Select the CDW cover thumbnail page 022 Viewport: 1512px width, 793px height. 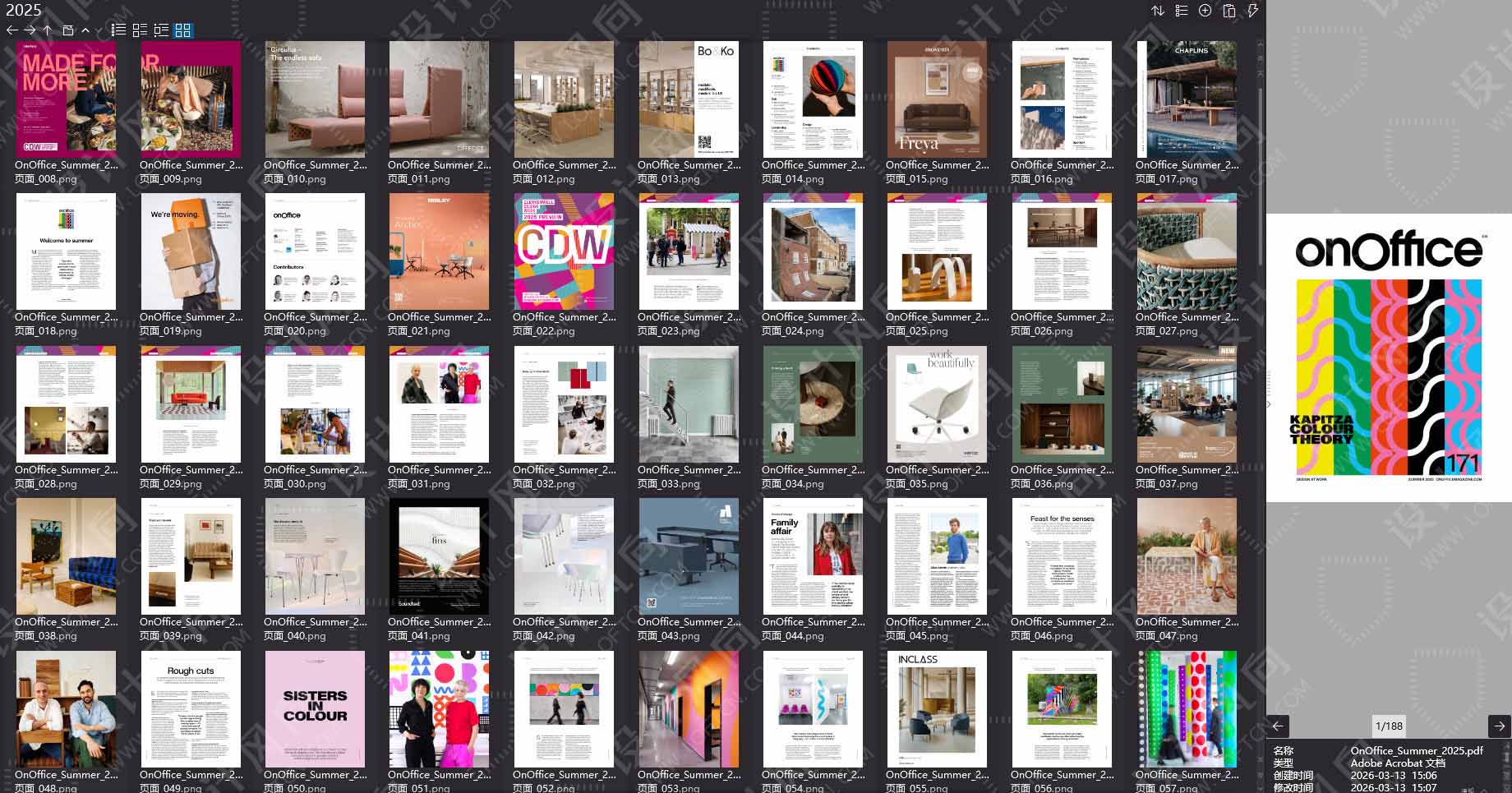564,251
